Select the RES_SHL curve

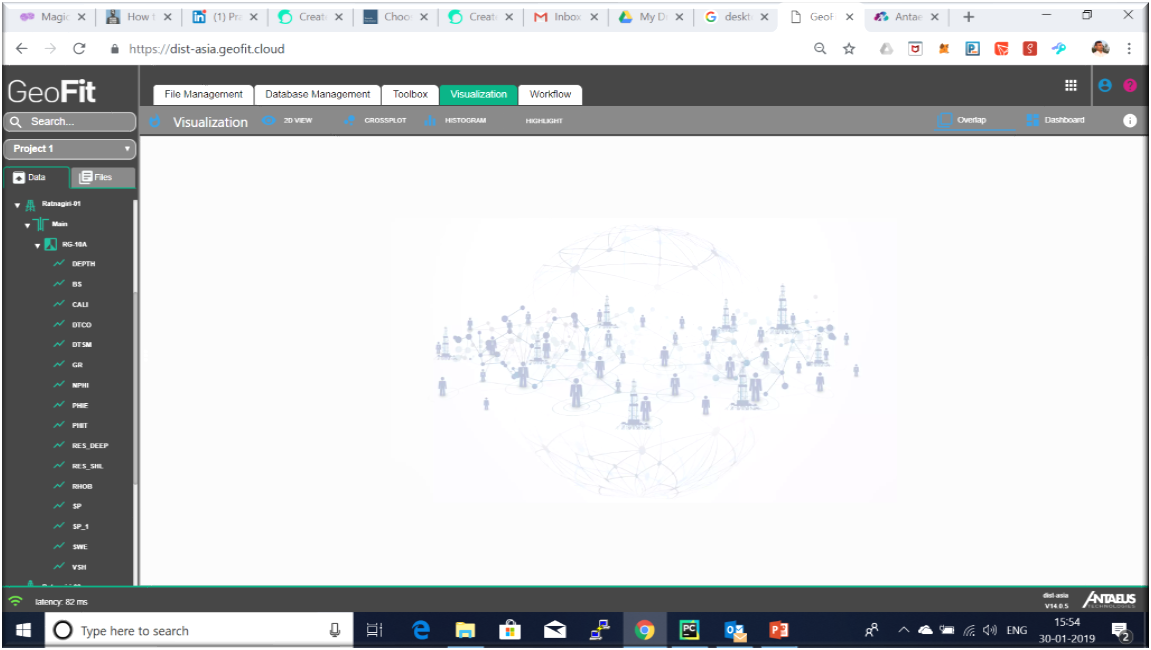click(x=87, y=466)
